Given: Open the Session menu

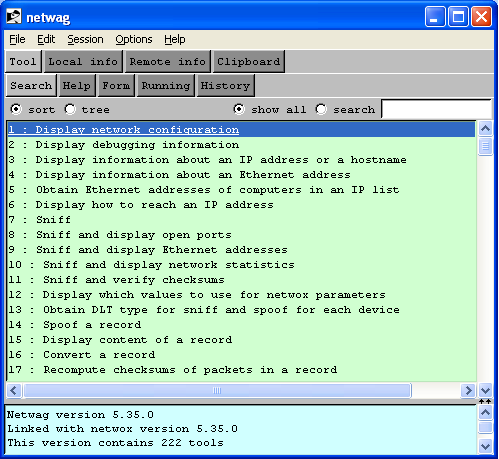Looking at the screenshot, I should [x=85, y=39].
